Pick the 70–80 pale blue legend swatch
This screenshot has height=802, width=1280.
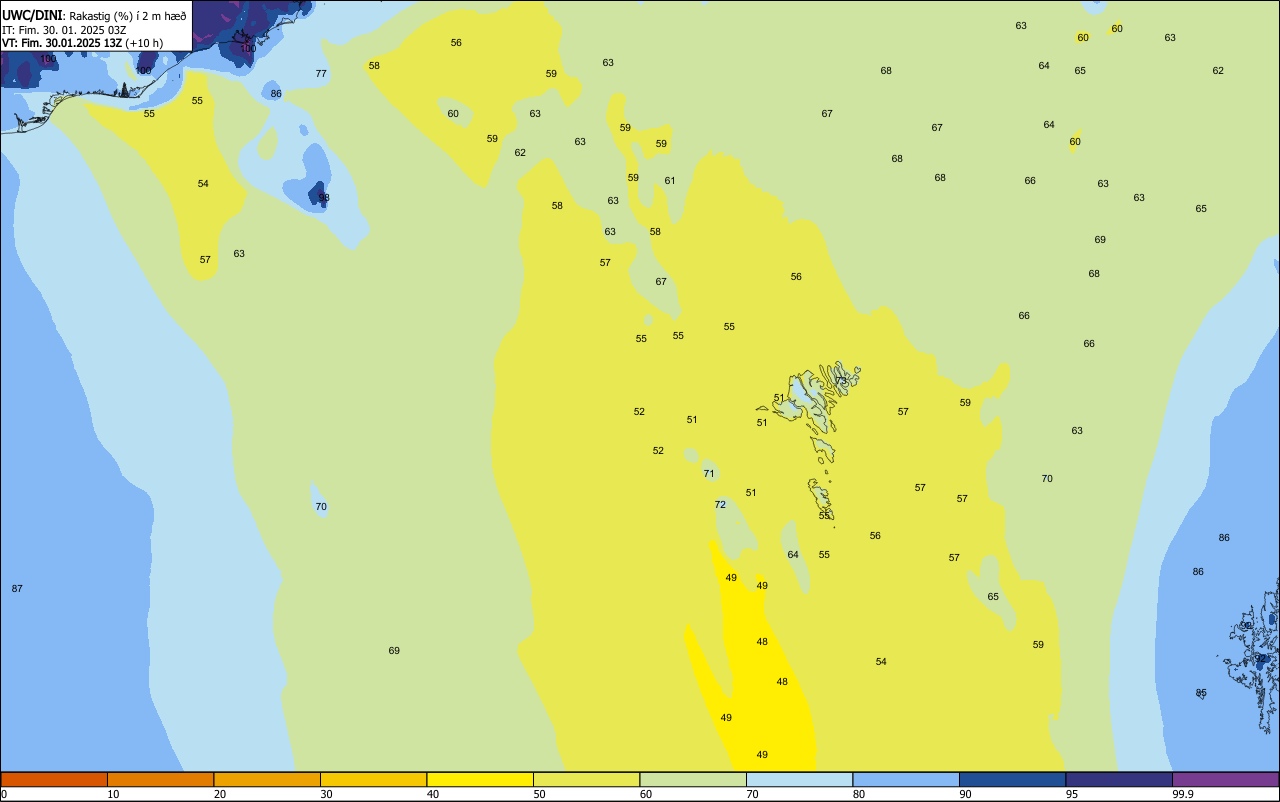point(799,779)
